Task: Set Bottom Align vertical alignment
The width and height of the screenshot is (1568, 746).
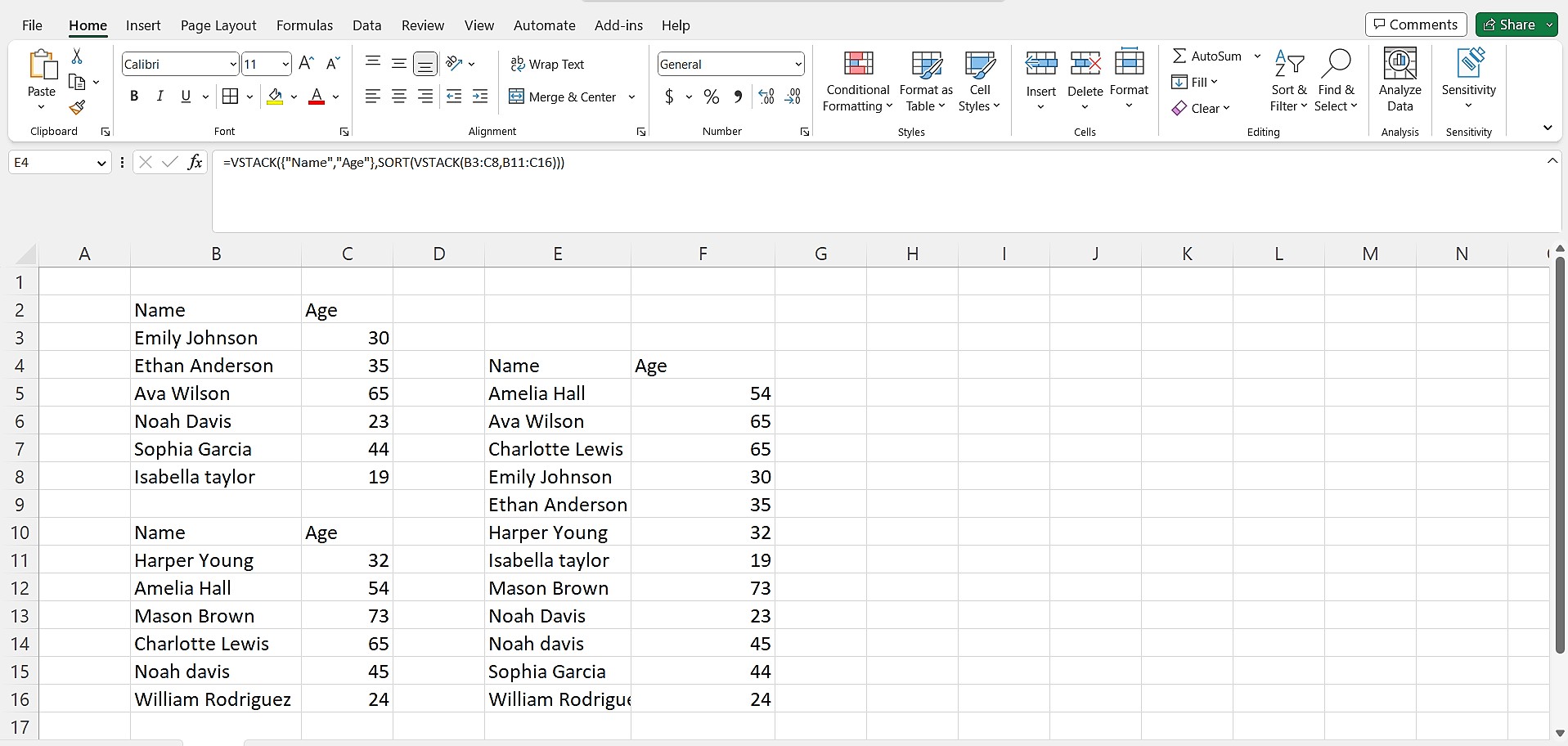Action: point(425,63)
